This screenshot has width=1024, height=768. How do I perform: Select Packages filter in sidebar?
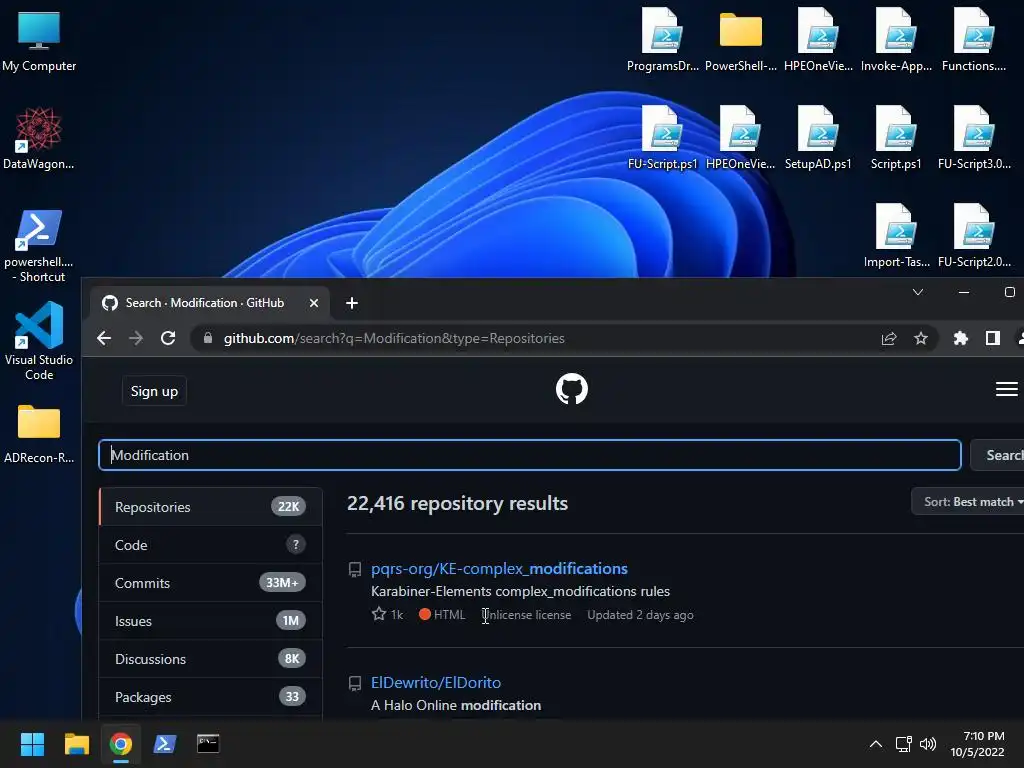click(x=210, y=697)
